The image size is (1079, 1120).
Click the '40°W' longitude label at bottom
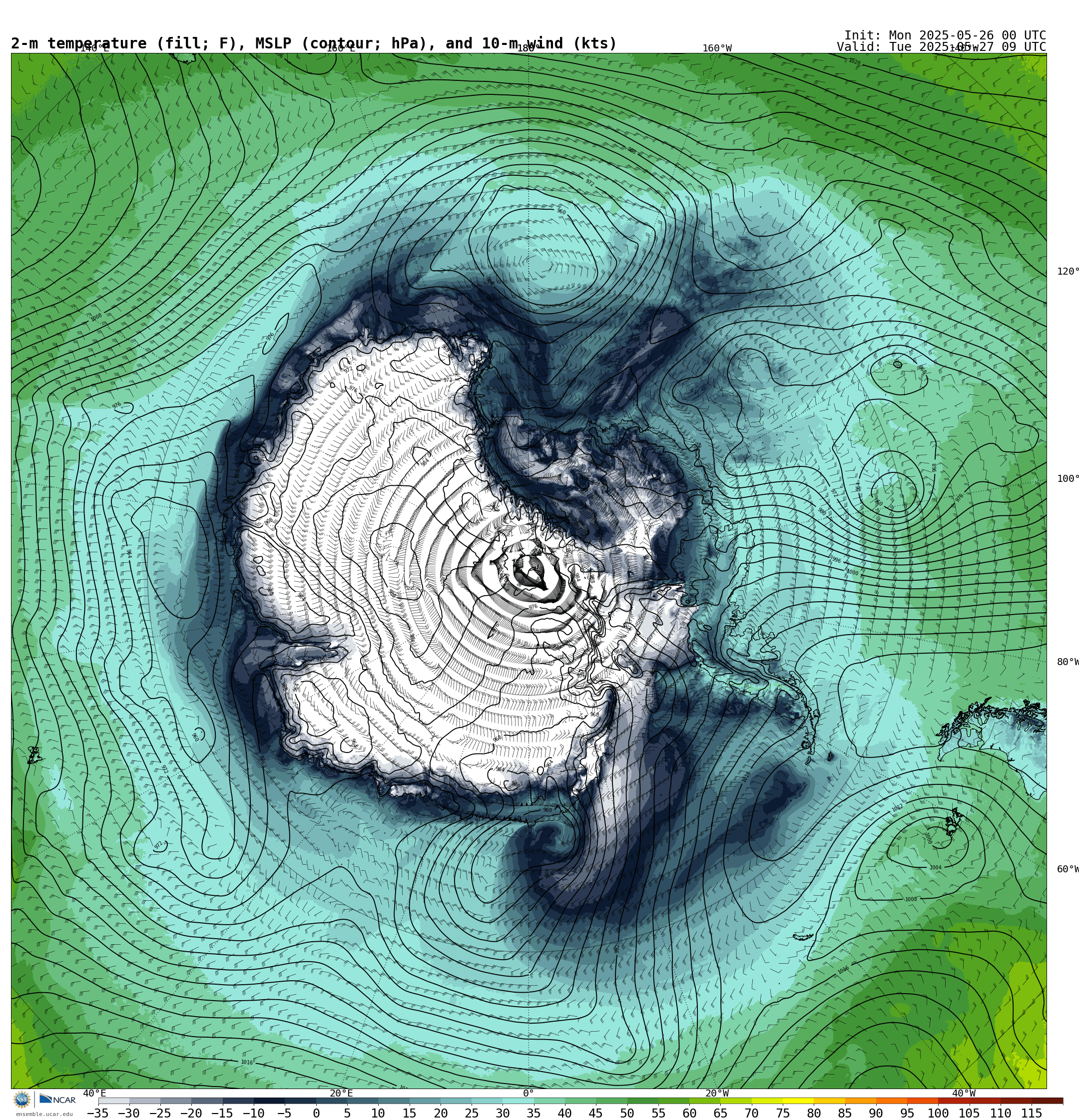[964, 1093]
